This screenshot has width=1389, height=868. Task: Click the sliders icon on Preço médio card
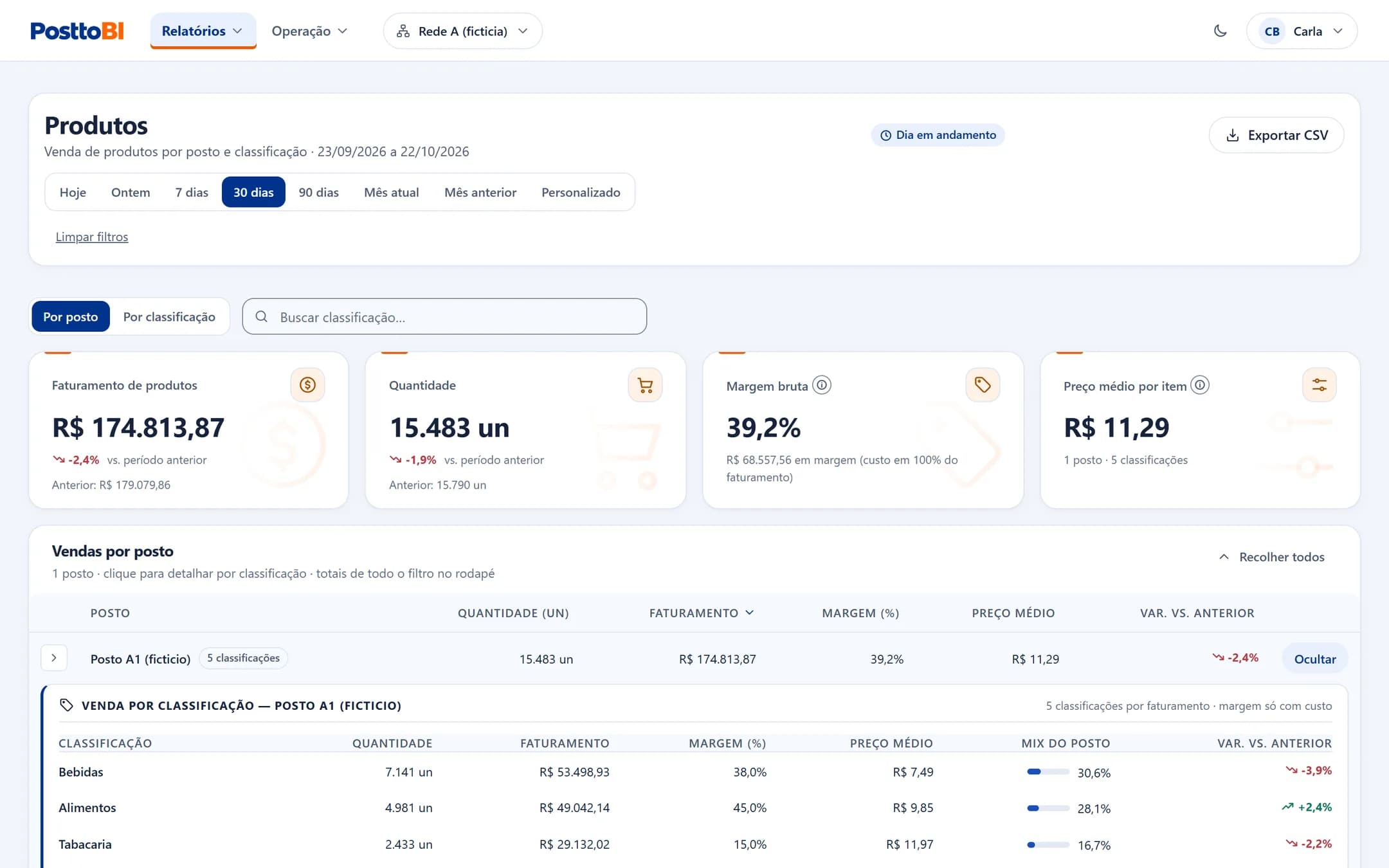pos(1320,385)
